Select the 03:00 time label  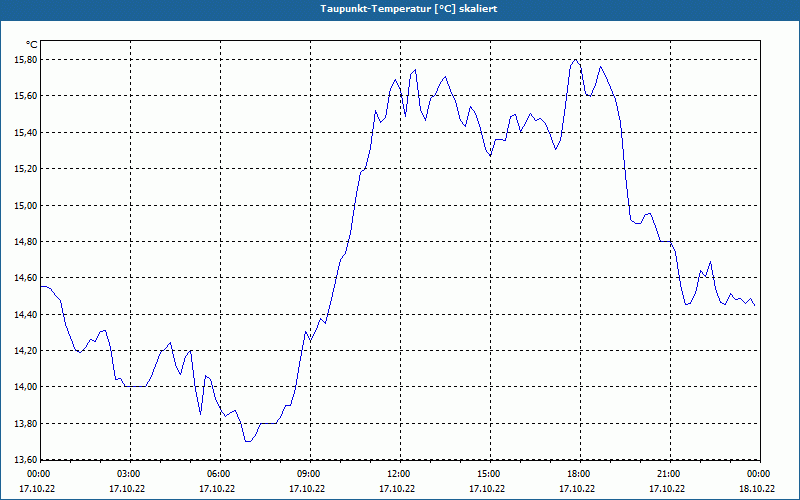click(x=128, y=474)
